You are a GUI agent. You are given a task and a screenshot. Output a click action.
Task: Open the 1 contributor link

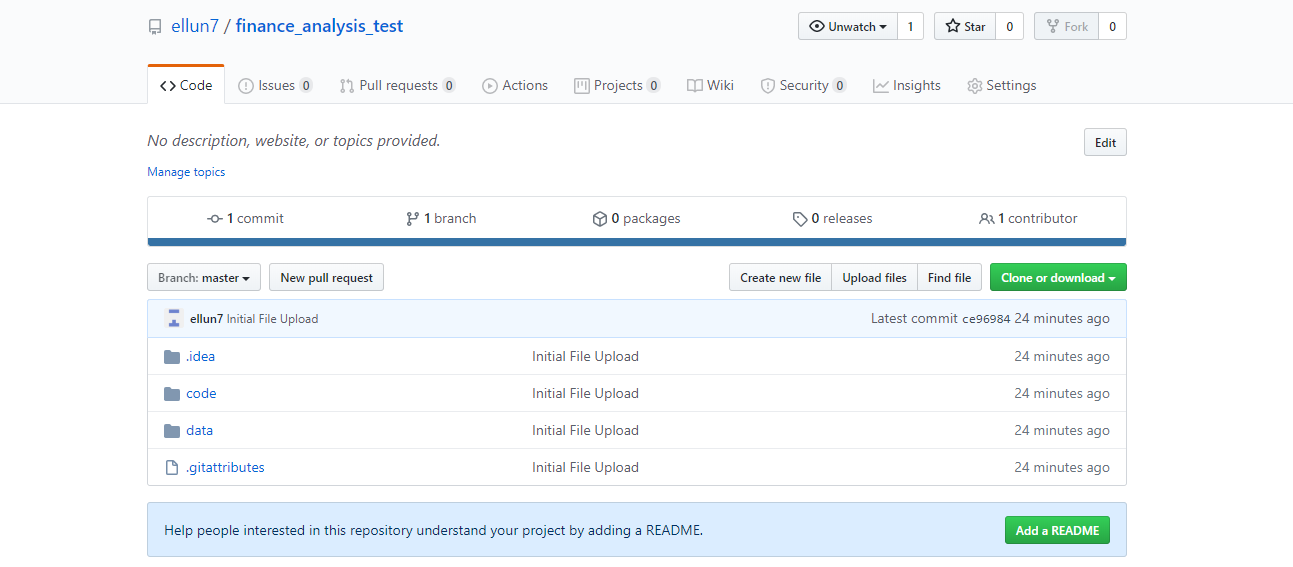[x=1028, y=219]
